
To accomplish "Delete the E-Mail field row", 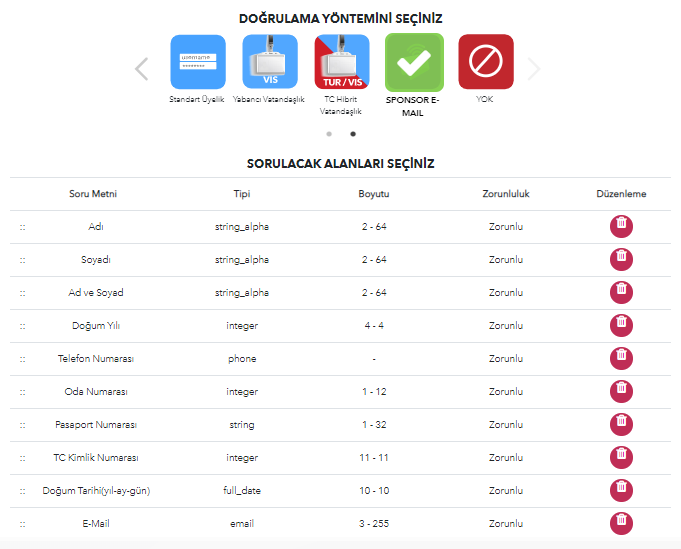I will pos(621,523).
